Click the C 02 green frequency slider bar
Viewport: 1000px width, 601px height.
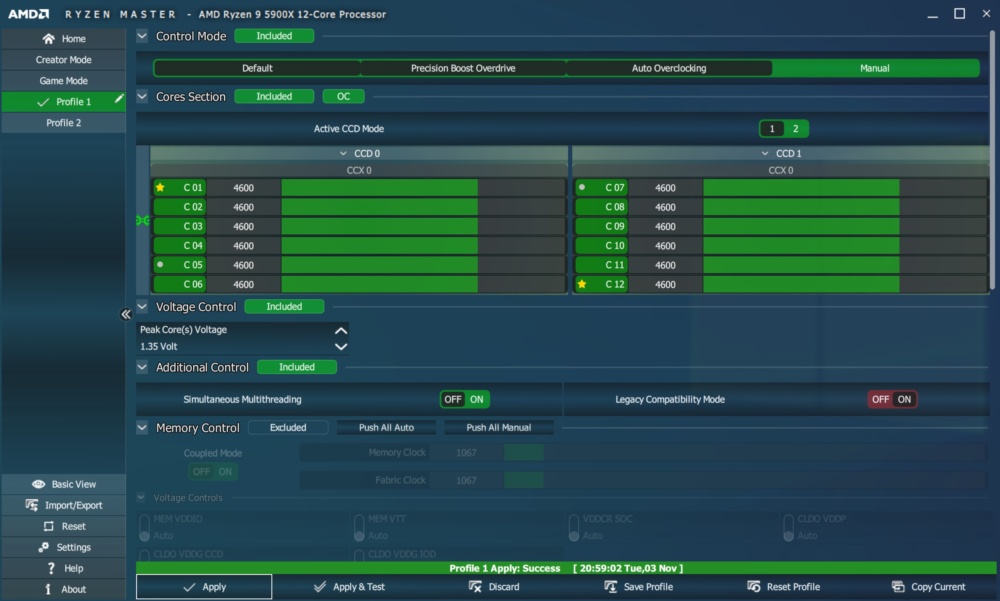click(x=379, y=207)
